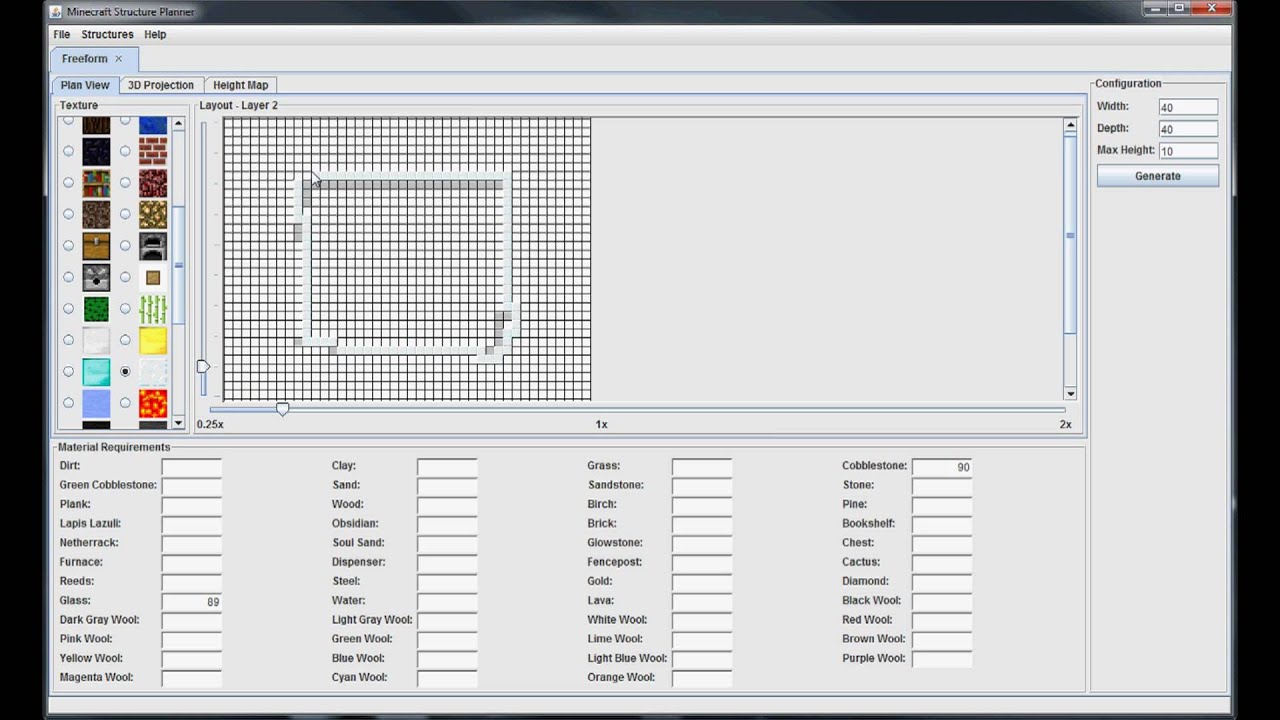Click the Texture panel scroll up arrow

(178, 124)
